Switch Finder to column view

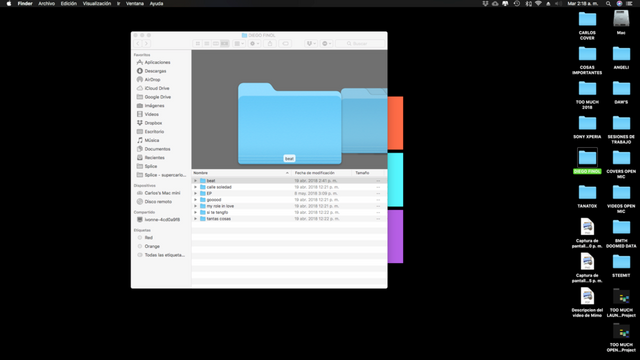[x=216, y=44]
